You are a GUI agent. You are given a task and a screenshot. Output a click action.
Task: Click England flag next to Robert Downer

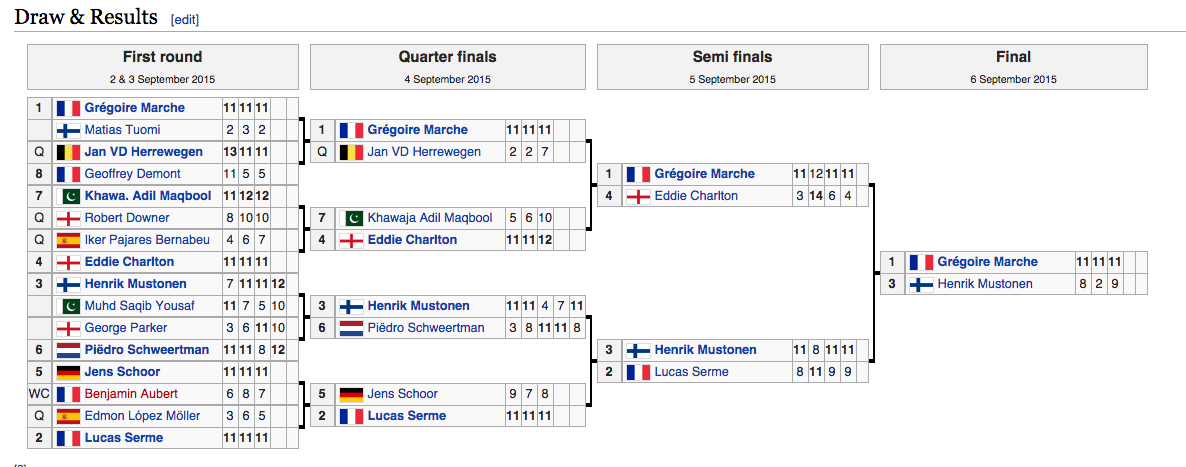pyautogui.click(x=68, y=218)
